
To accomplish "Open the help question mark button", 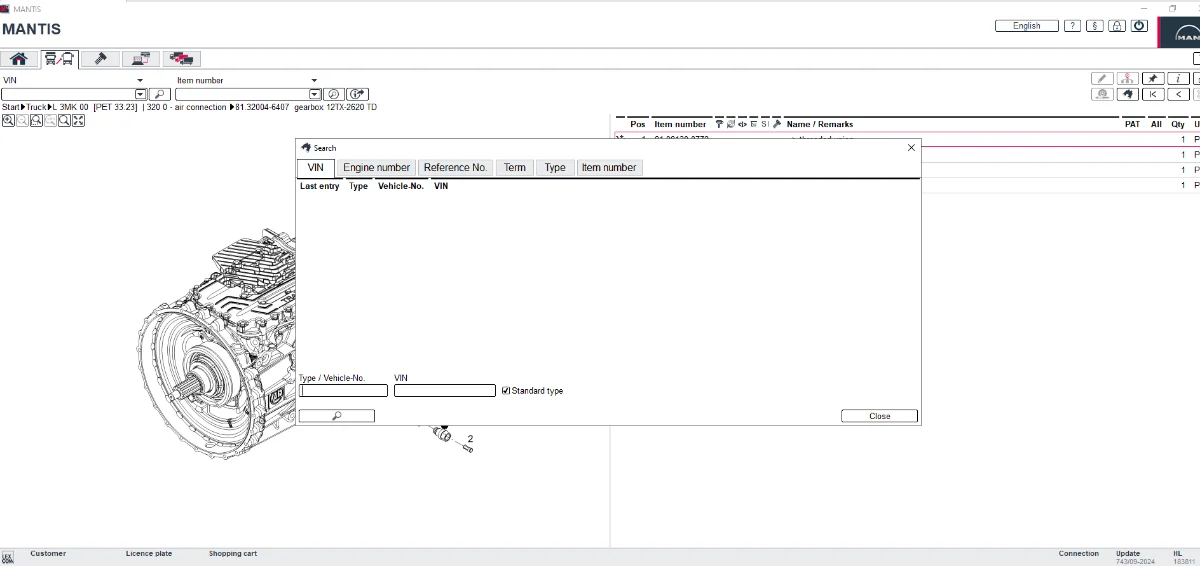I will click(1072, 26).
